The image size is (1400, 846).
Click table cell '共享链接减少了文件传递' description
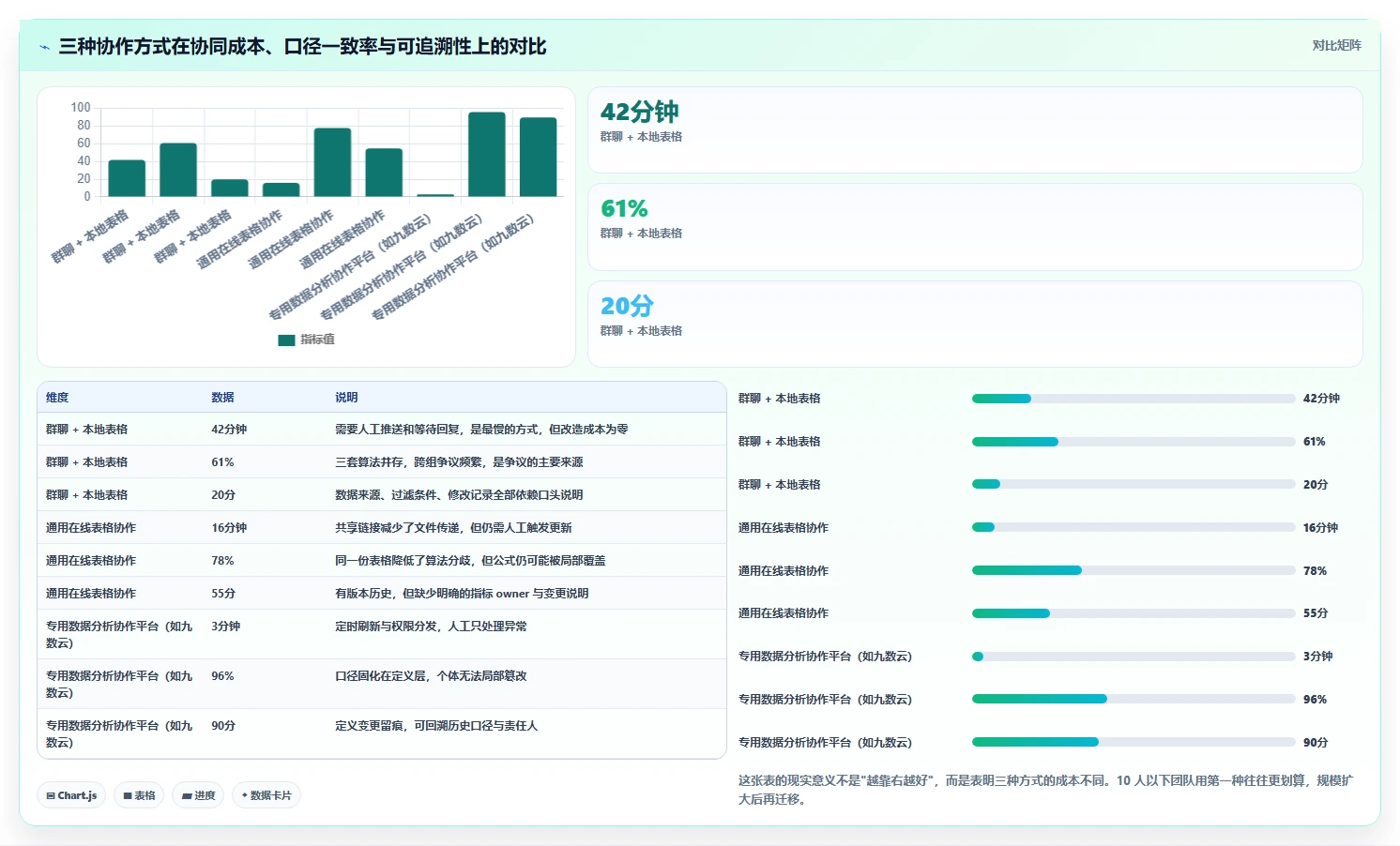pos(453,528)
